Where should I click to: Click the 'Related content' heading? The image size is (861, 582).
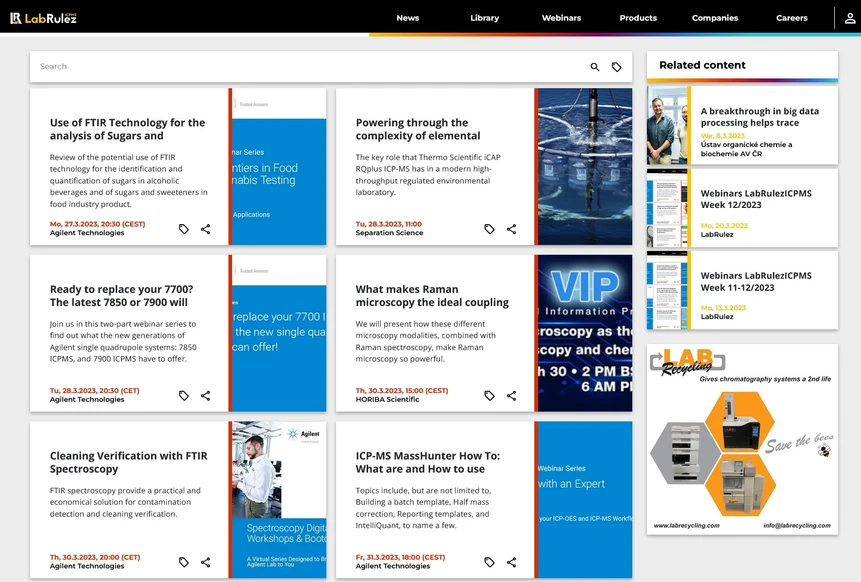point(702,65)
